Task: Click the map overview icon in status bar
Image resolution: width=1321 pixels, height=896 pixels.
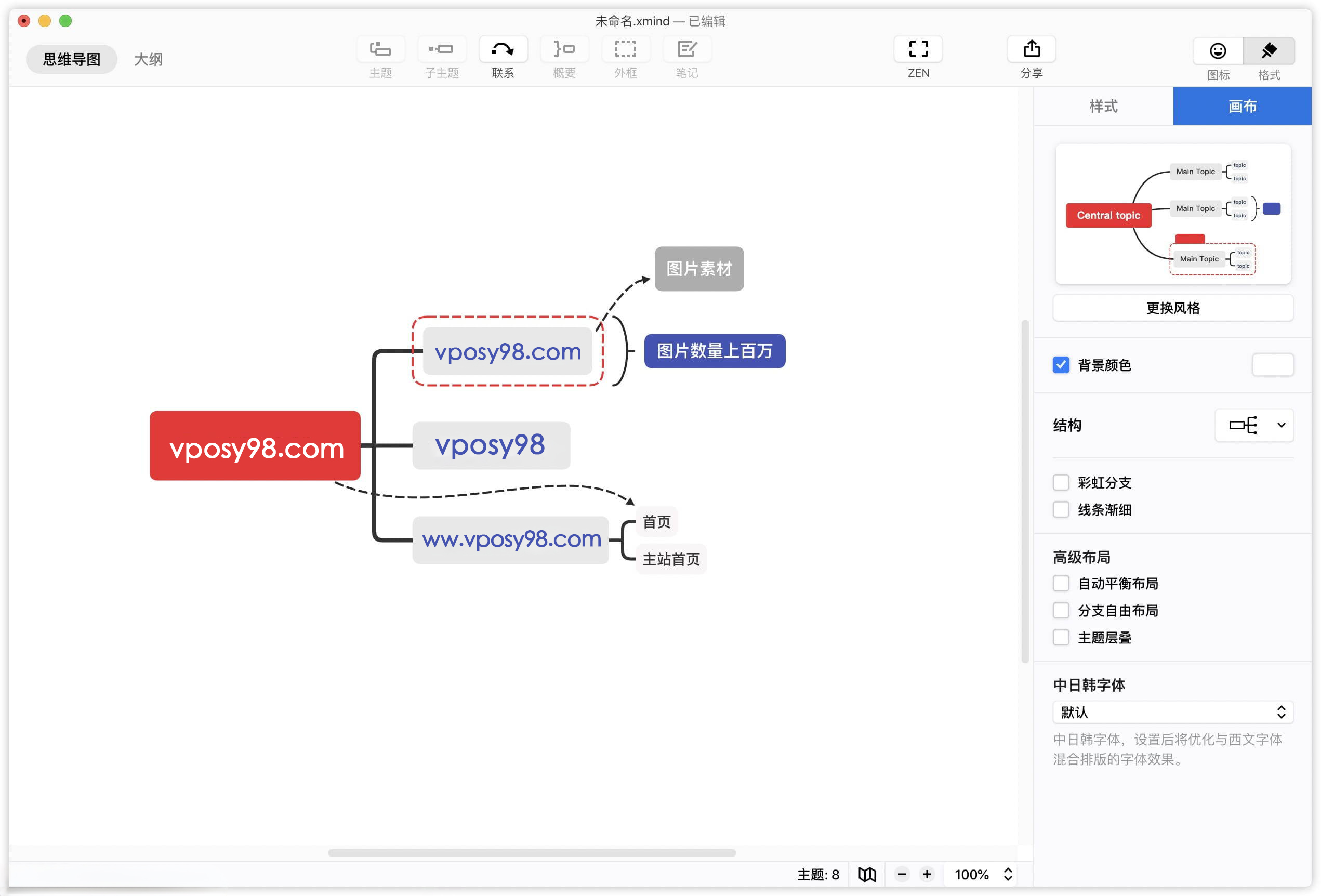Action: [867, 874]
